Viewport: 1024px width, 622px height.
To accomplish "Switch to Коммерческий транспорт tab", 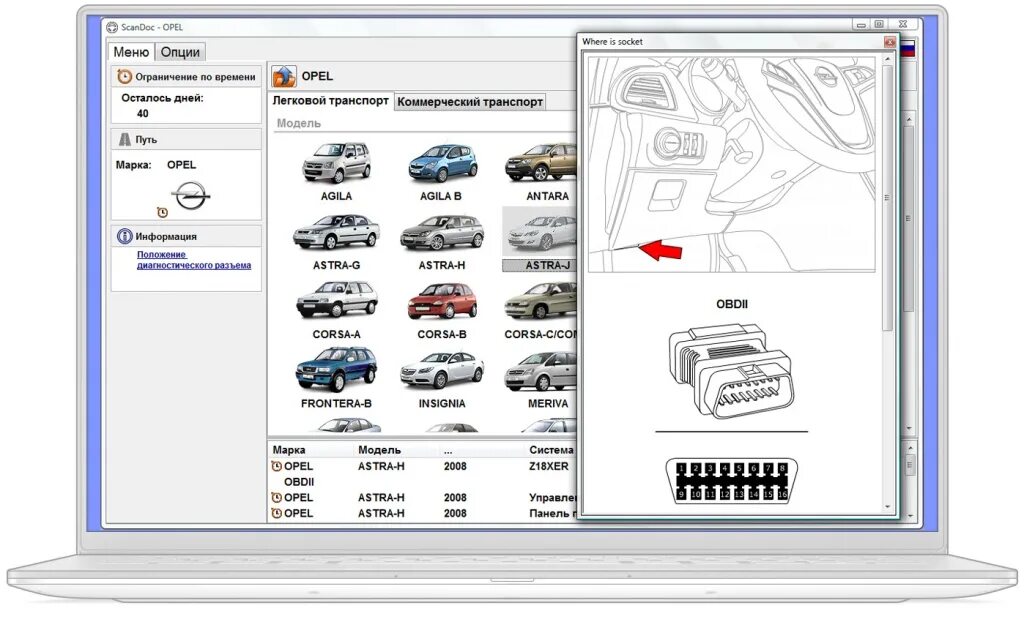I will point(470,102).
